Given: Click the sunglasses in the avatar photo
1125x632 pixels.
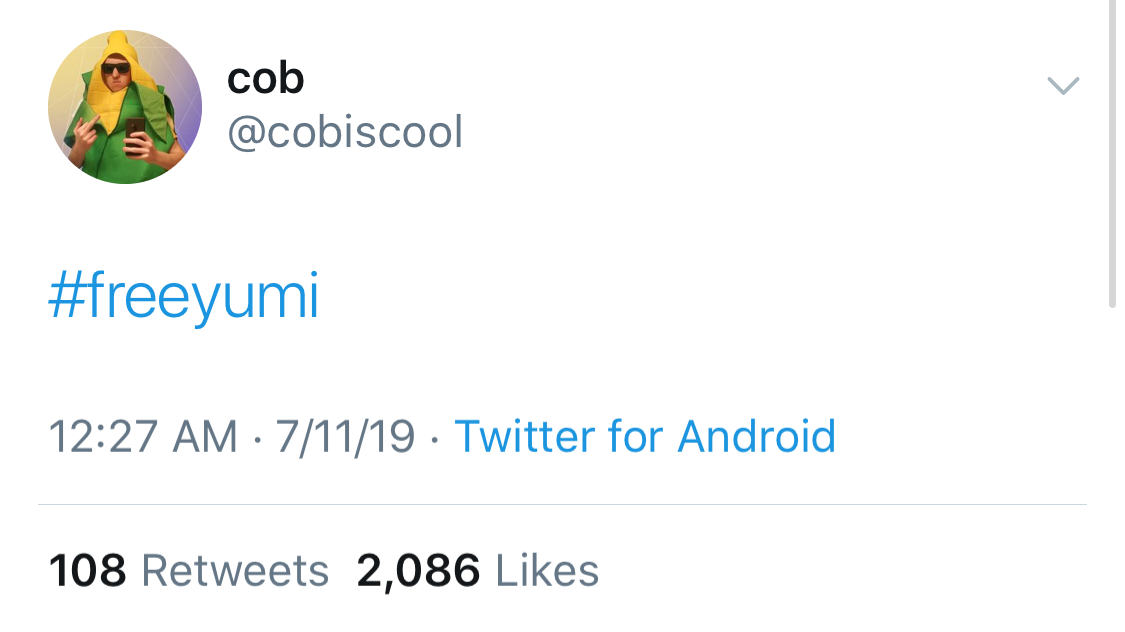Looking at the screenshot, I should [x=117, y=69].
